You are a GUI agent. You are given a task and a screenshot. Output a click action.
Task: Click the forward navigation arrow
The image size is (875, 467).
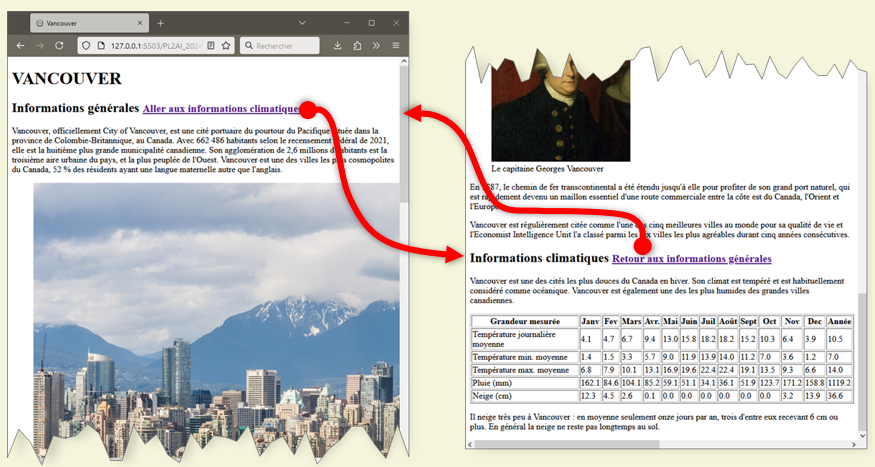tap(40, 46)
